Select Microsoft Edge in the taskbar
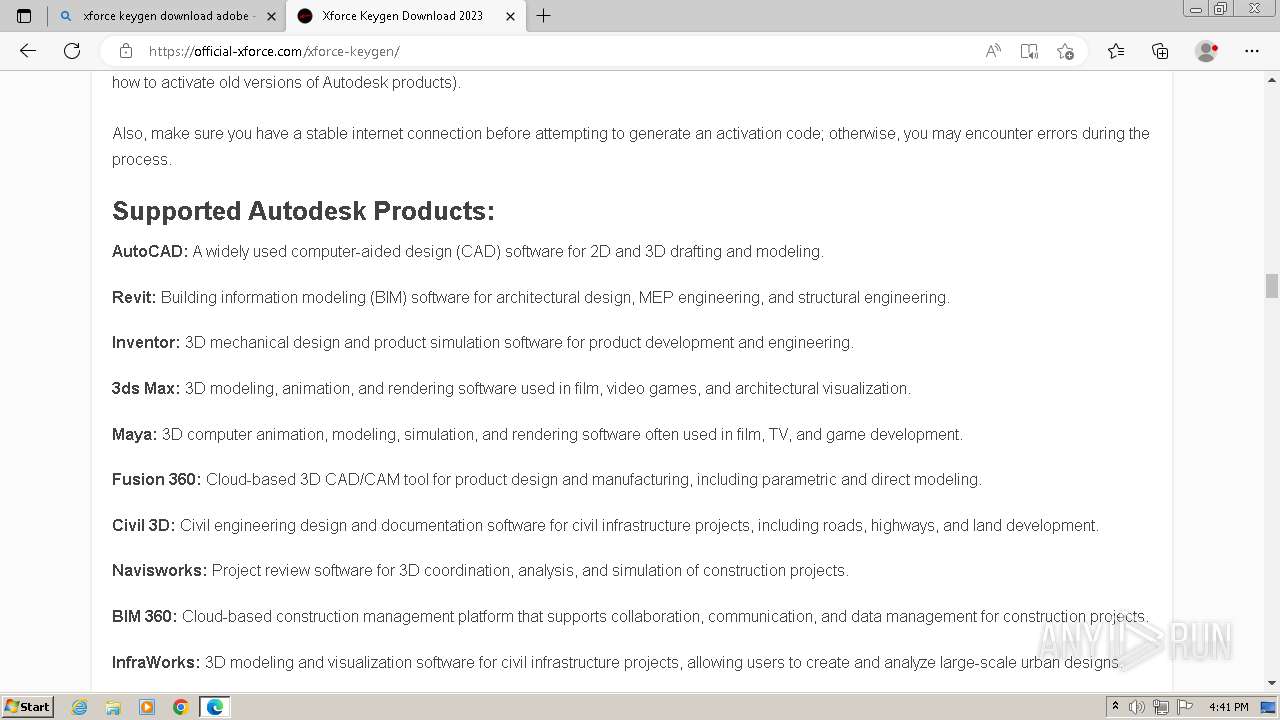 click(x=215, y=707)
